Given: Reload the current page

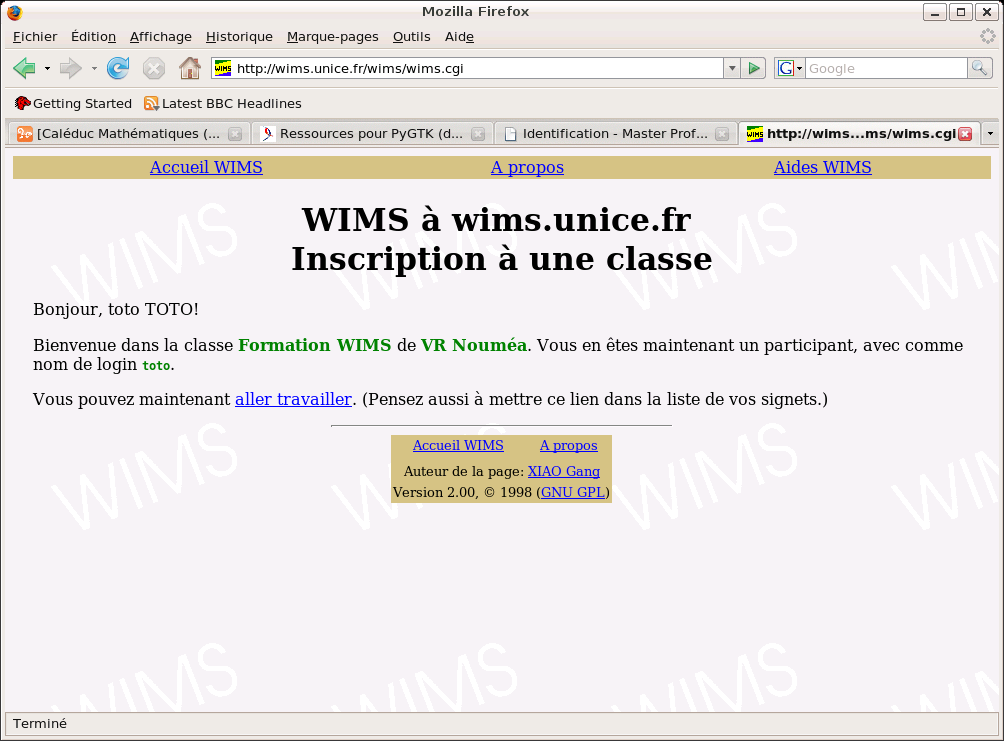Looking at the screenshot, I should pos(118,68).
